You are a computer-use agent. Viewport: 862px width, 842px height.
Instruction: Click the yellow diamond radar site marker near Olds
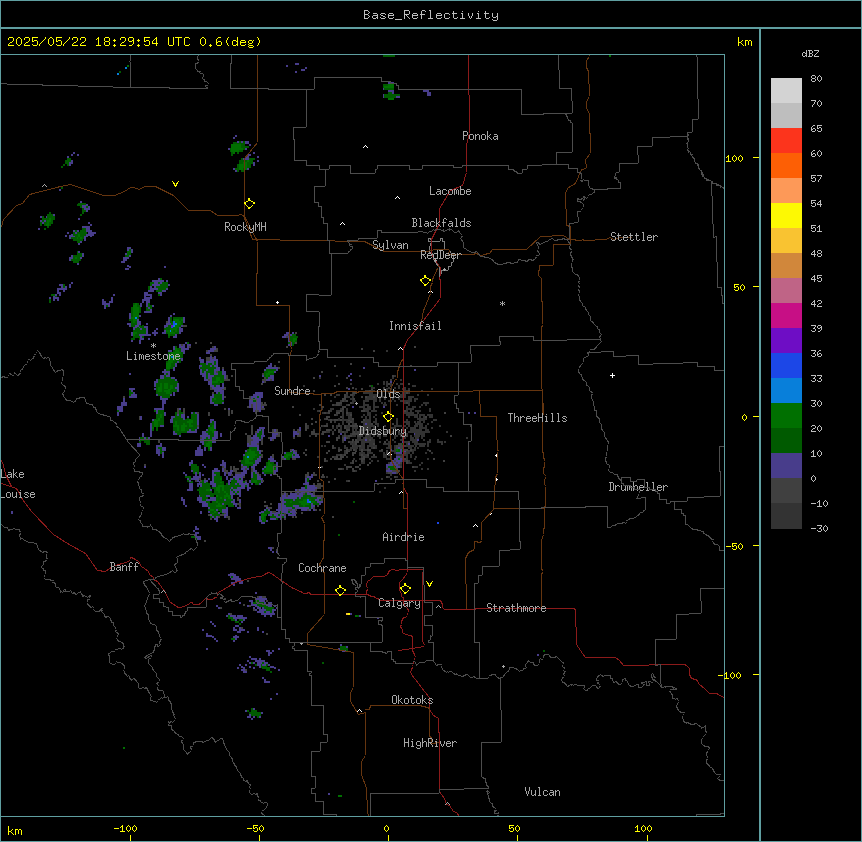click(389, 417)
